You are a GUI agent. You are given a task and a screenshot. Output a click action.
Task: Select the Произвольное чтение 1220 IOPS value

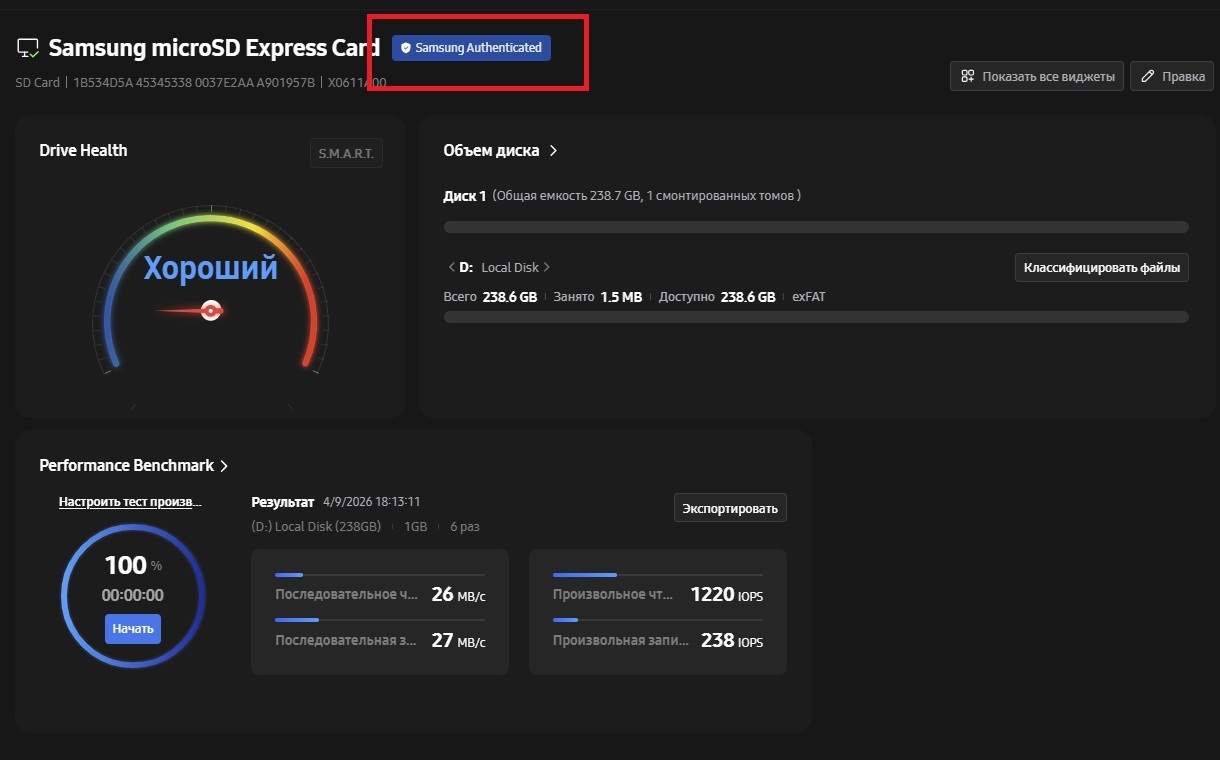click(727, 595)
